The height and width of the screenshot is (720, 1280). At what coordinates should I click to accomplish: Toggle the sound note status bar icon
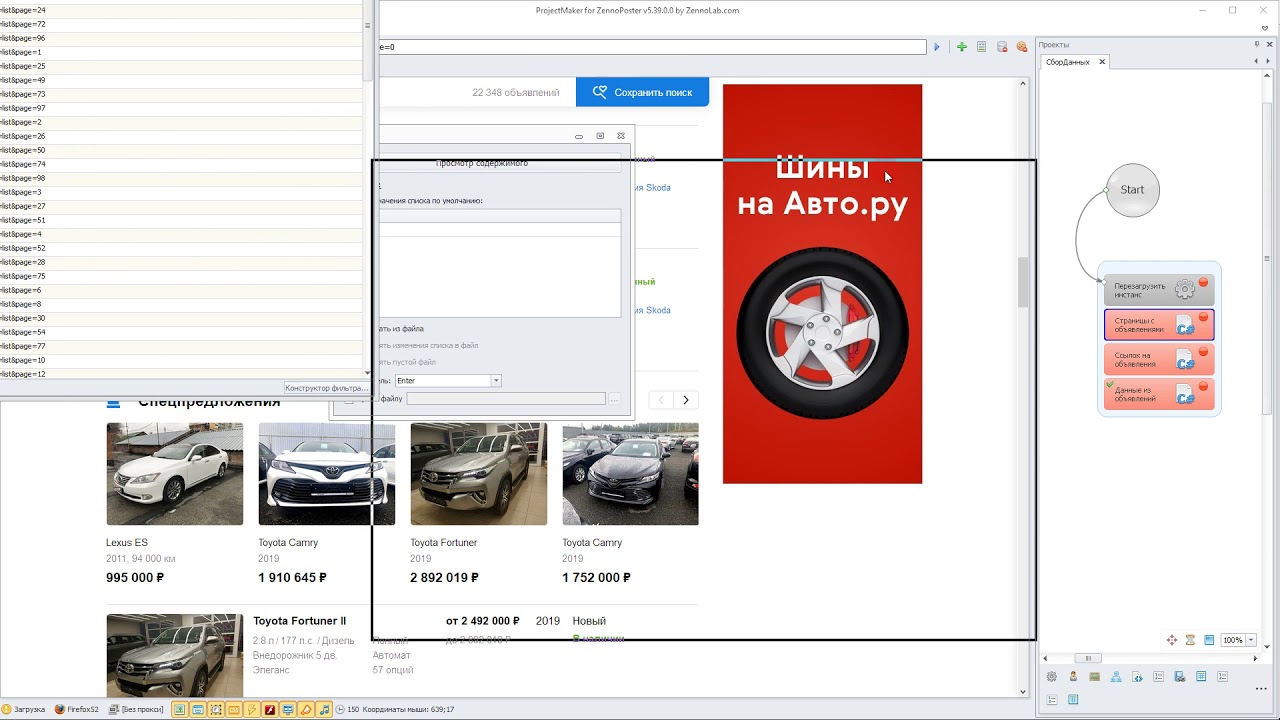coord(324,710)
